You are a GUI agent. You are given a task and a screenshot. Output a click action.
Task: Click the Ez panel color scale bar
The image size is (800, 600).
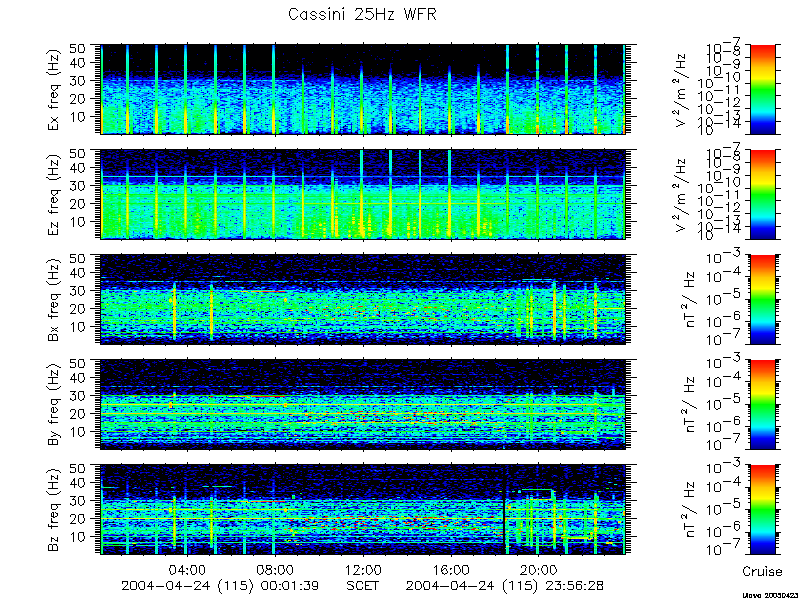pyautogui.click(x=762, y=194)
